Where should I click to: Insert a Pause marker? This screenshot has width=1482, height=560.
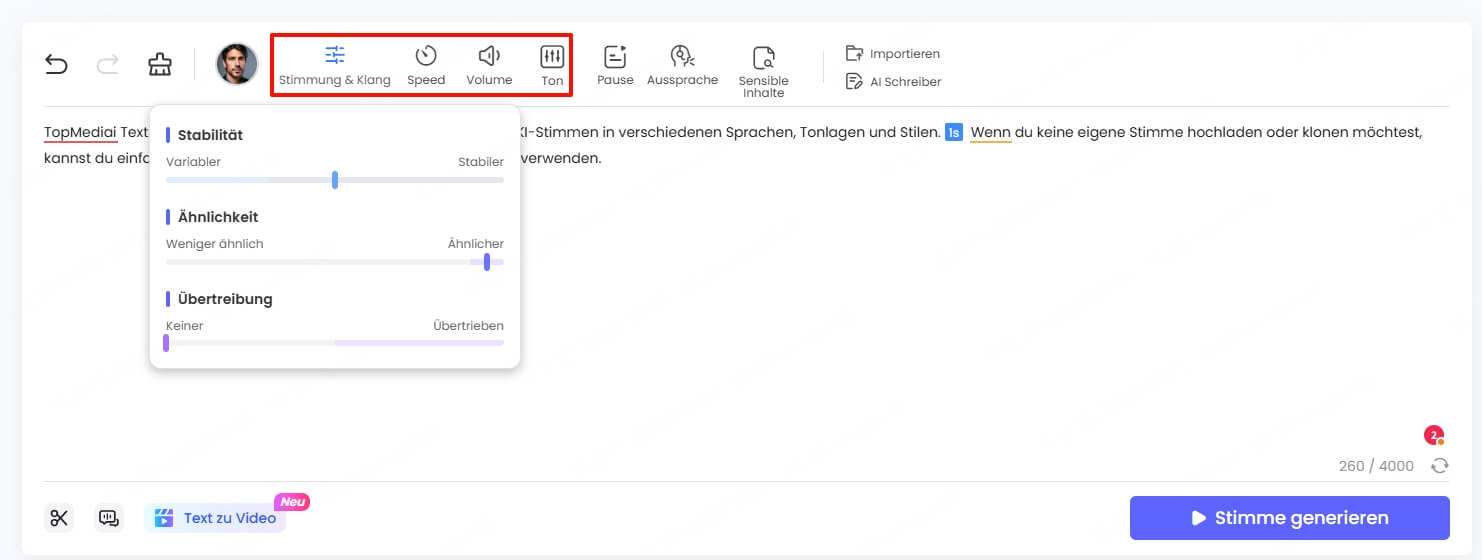tap(615, 65)
